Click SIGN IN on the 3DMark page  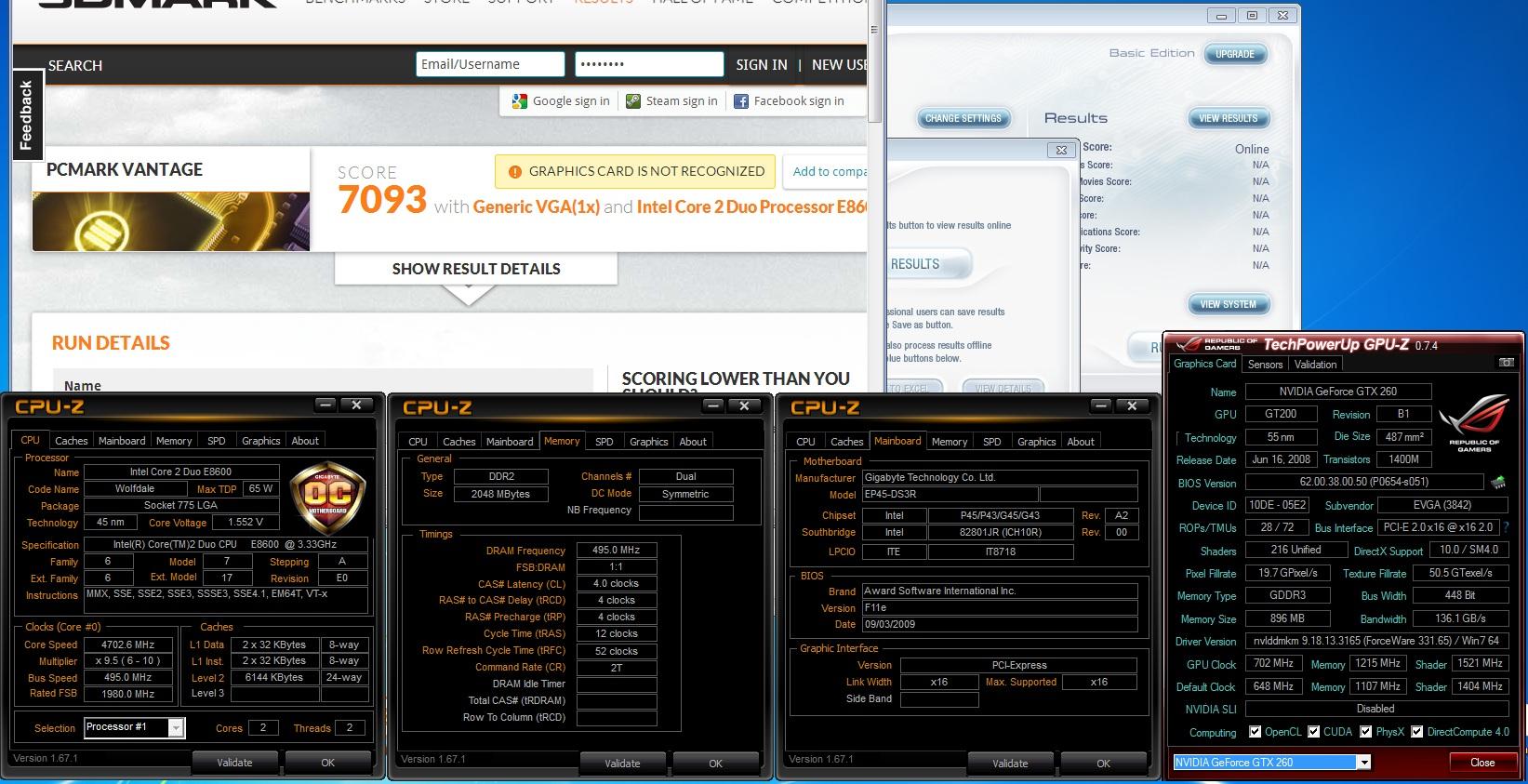(762, 65)
